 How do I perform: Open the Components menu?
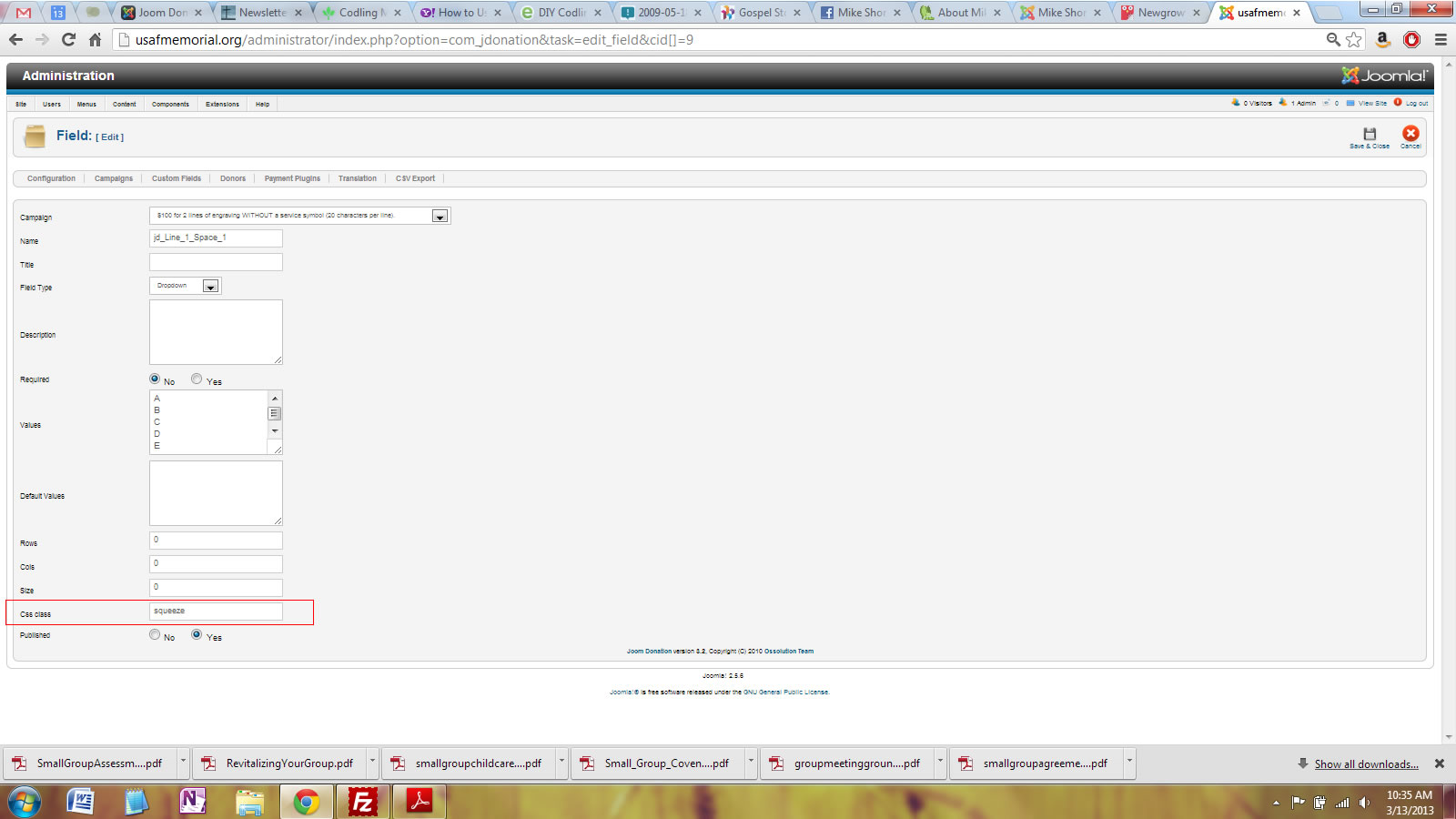point(170,104)
